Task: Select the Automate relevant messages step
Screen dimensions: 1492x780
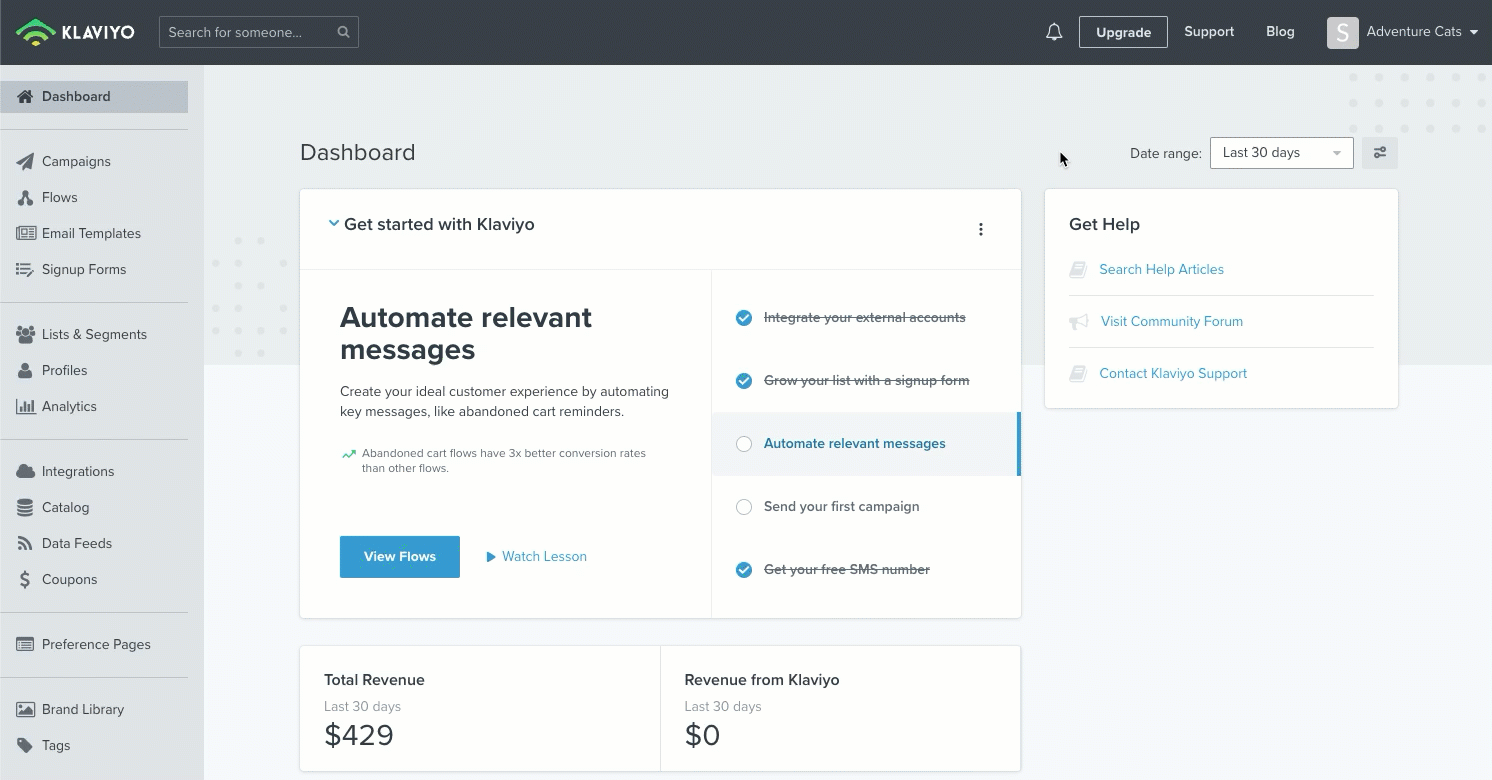Action: 866,444
